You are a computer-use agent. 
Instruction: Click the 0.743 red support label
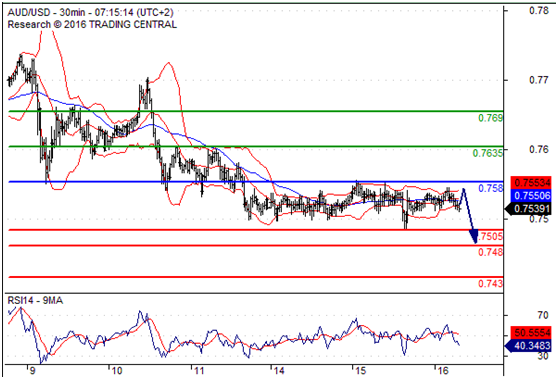[x=490, y=284]
